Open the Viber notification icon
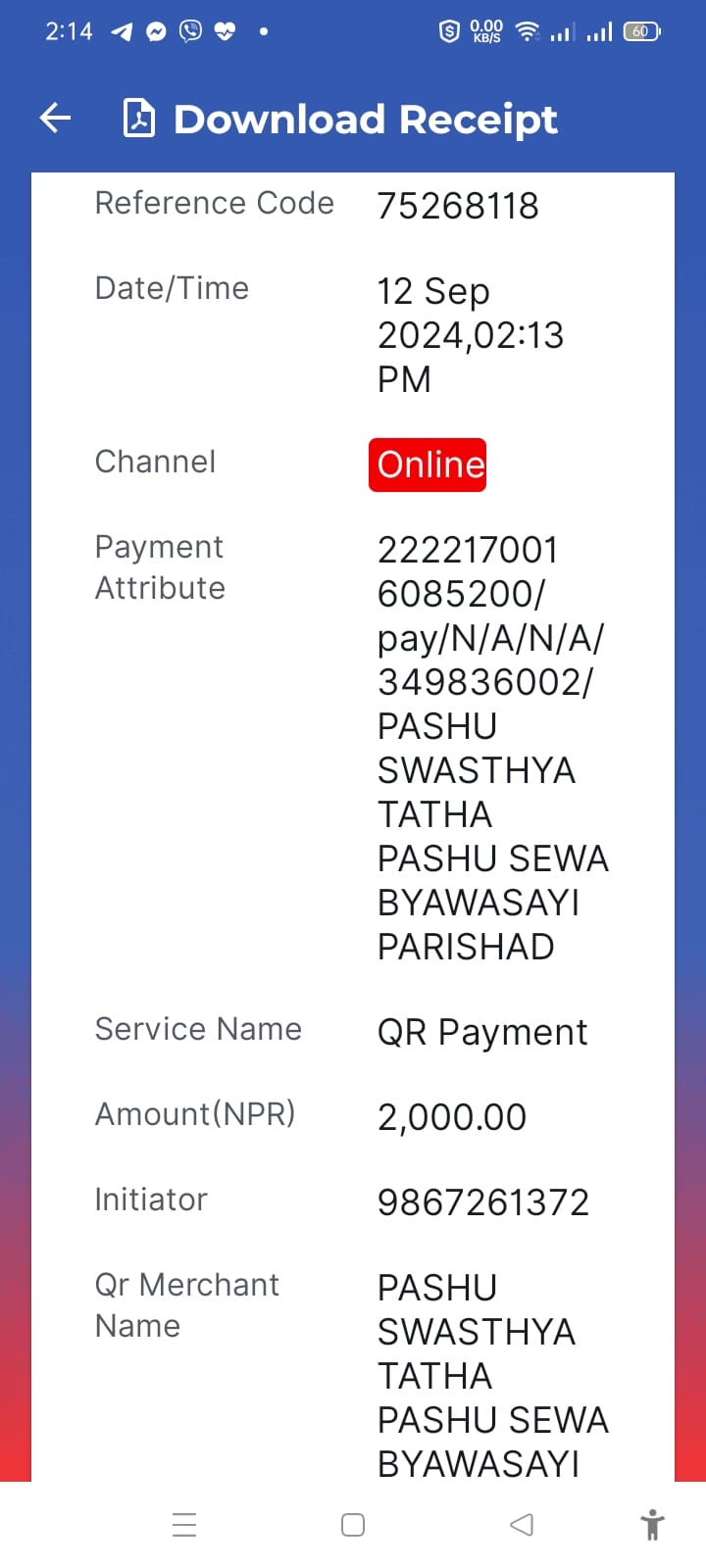706x1568 pixels. [x=190, y=31]
